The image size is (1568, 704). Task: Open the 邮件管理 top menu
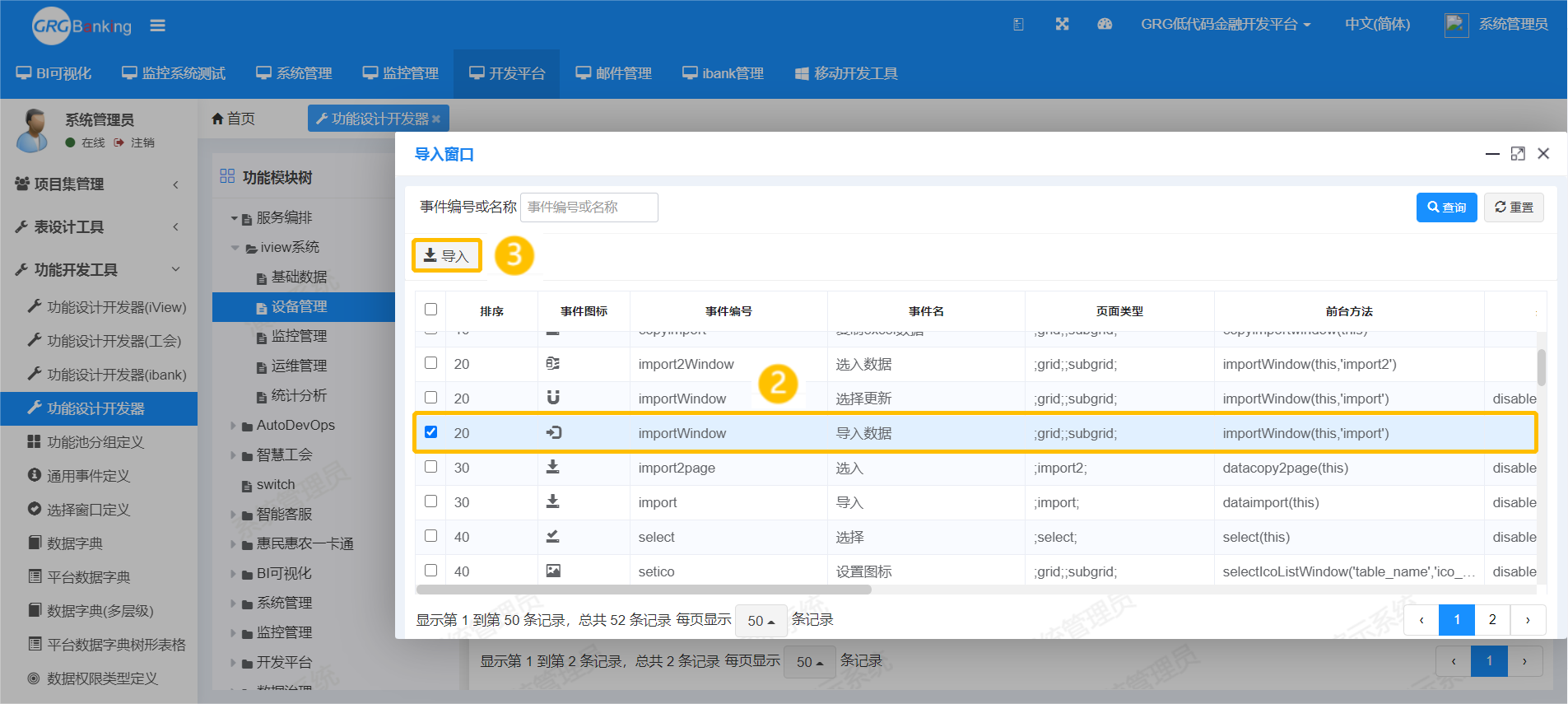click(613, 73)
